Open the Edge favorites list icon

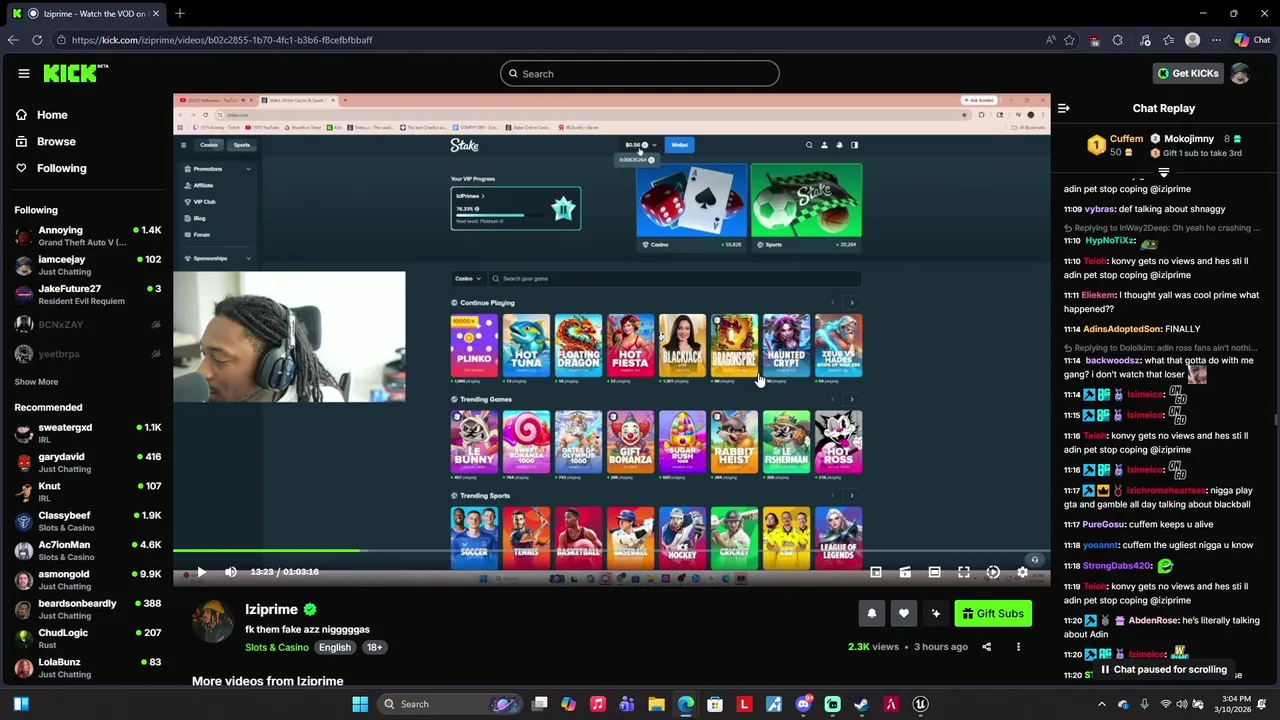pos(1168,40)
